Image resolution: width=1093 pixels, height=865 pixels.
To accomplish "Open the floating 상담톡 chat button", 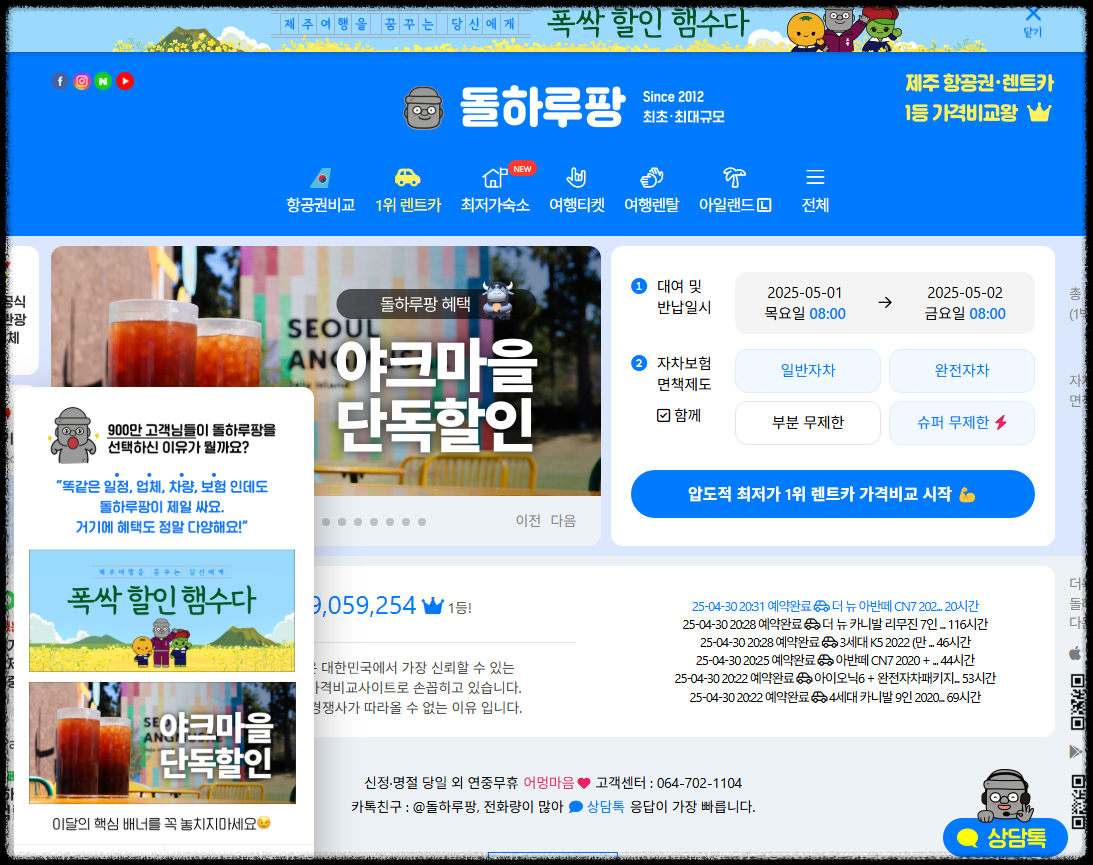I will pyautogui.click(x=1004, y=837).
